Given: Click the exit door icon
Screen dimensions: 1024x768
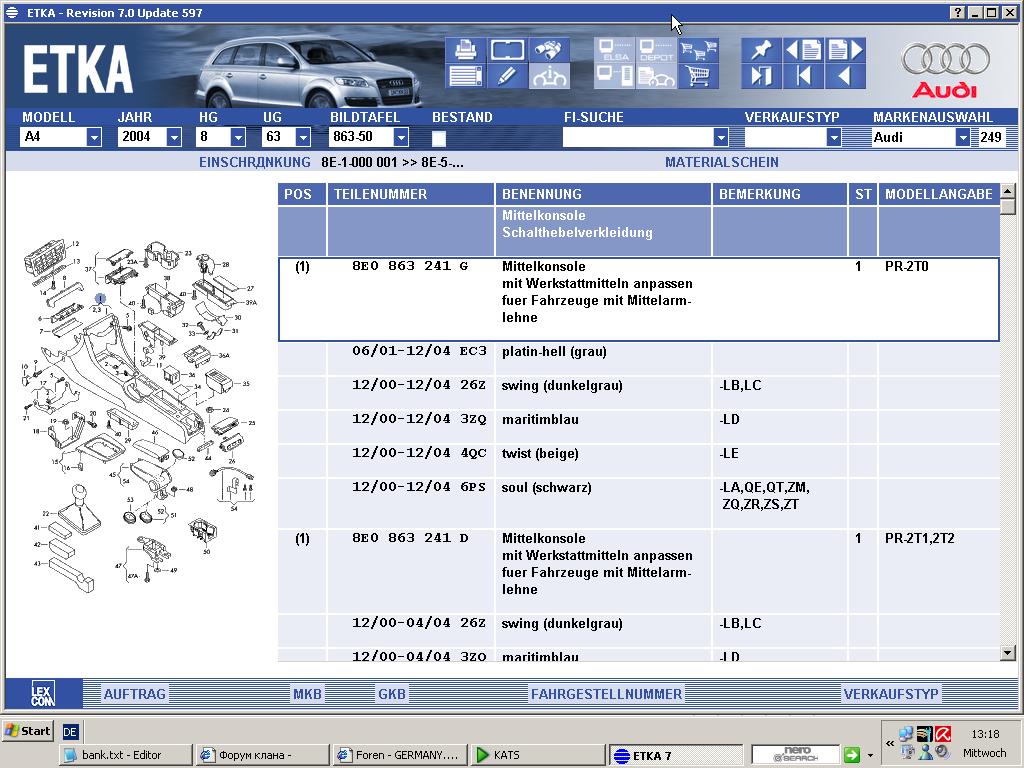Looking at the screenshot, I should tap(762, 76).
